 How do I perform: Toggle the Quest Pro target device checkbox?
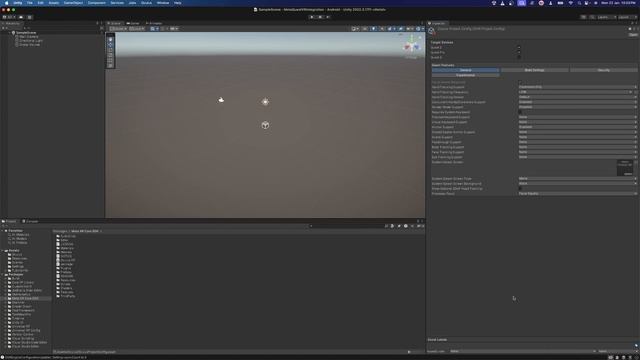[519, 52]
